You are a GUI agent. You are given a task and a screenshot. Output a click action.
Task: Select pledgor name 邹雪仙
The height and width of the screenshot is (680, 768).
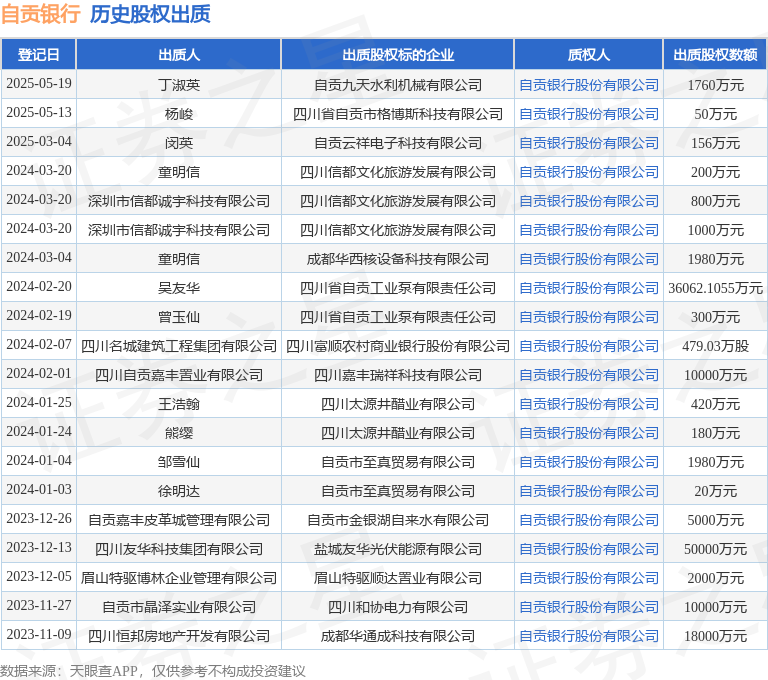tap(179, 462)
